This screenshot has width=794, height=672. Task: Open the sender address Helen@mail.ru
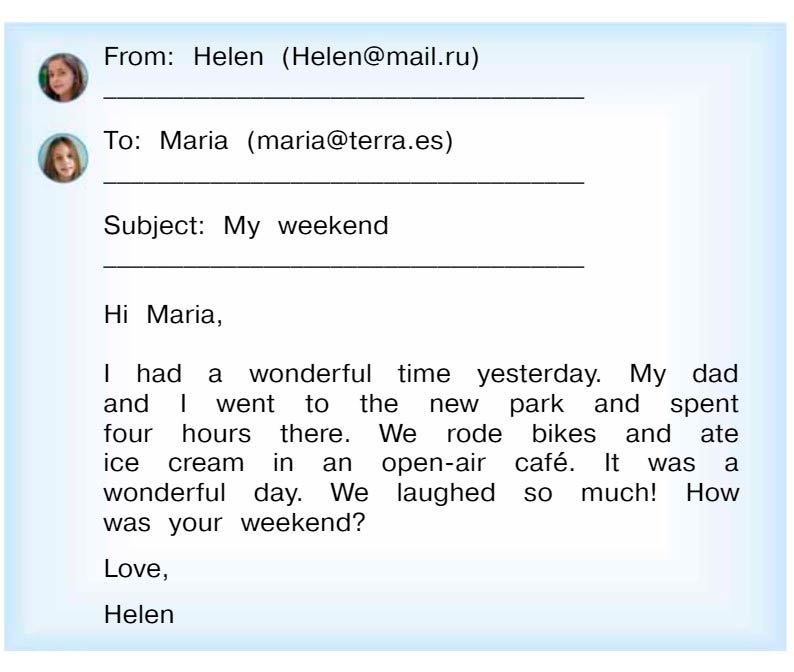(x=380, y=58)
